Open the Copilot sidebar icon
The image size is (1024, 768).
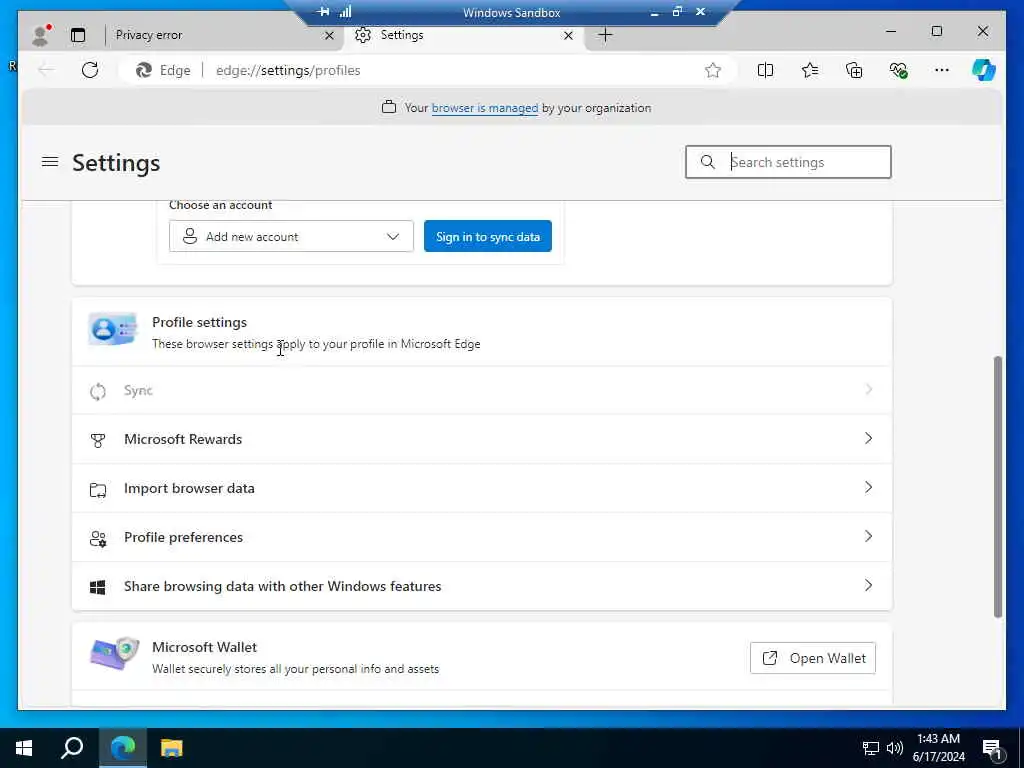(984, 70)
